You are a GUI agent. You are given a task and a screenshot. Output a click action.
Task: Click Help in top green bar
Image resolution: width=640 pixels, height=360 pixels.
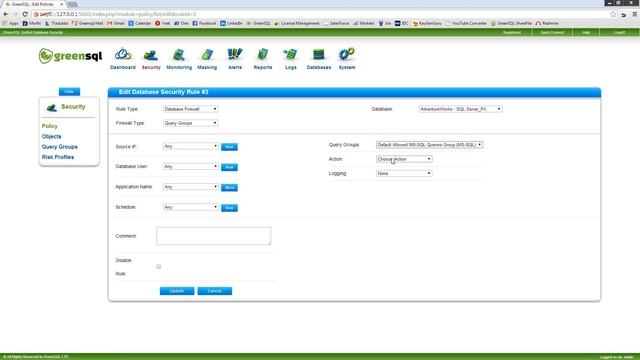(x=586, y=32)
